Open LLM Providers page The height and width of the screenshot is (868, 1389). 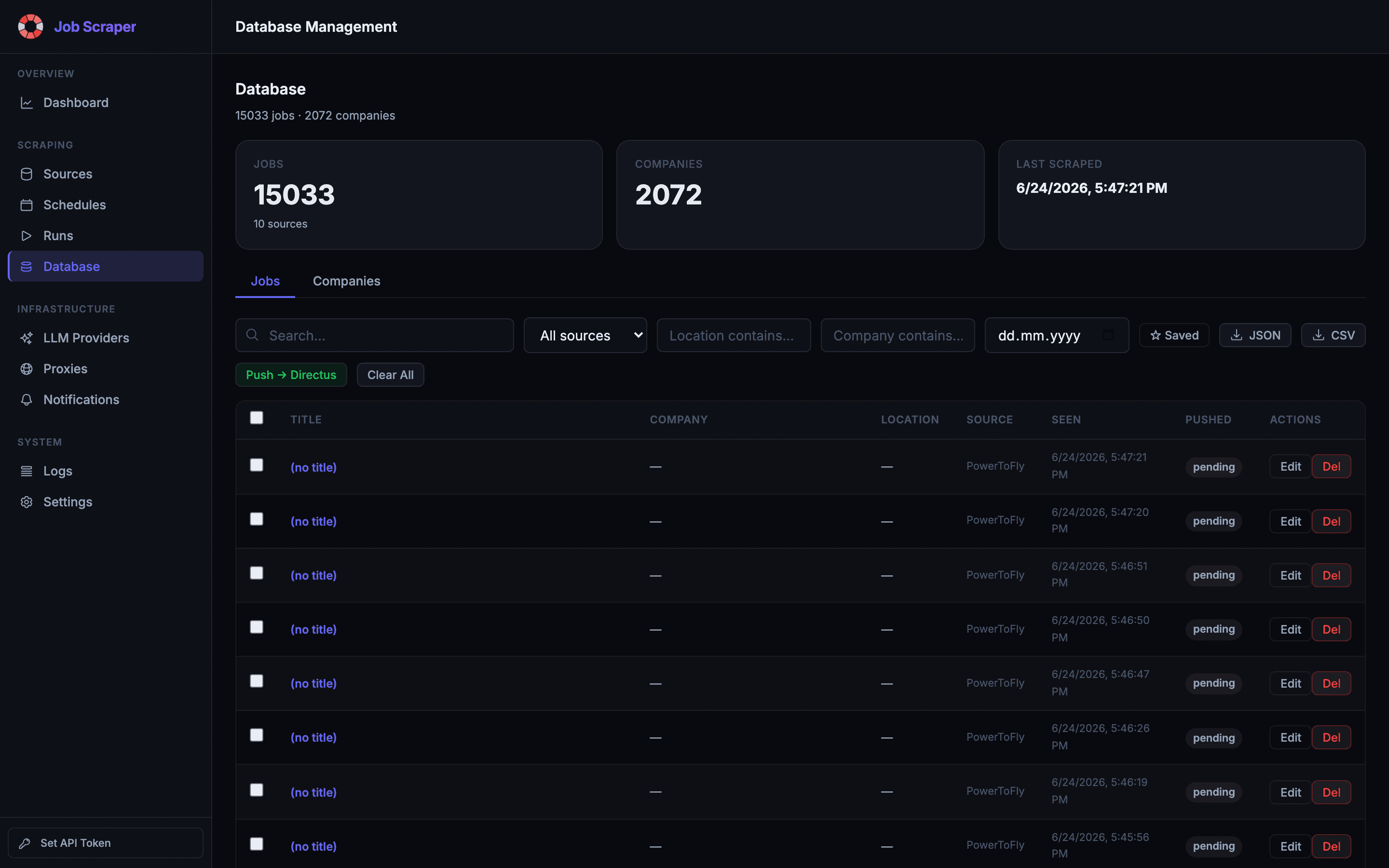(x=106, y=338)
